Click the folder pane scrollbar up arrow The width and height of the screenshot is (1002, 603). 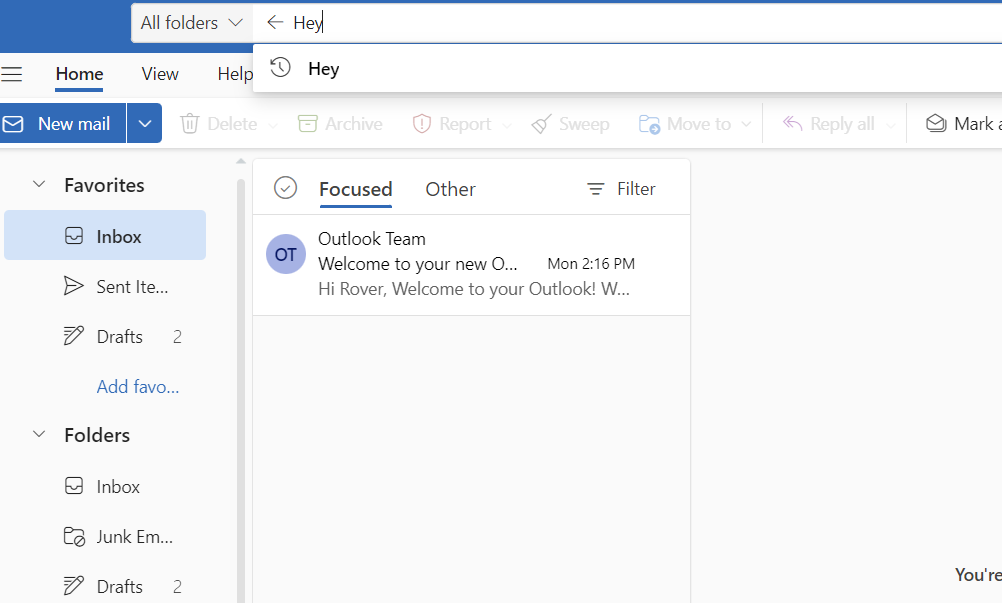coord(241,162)
